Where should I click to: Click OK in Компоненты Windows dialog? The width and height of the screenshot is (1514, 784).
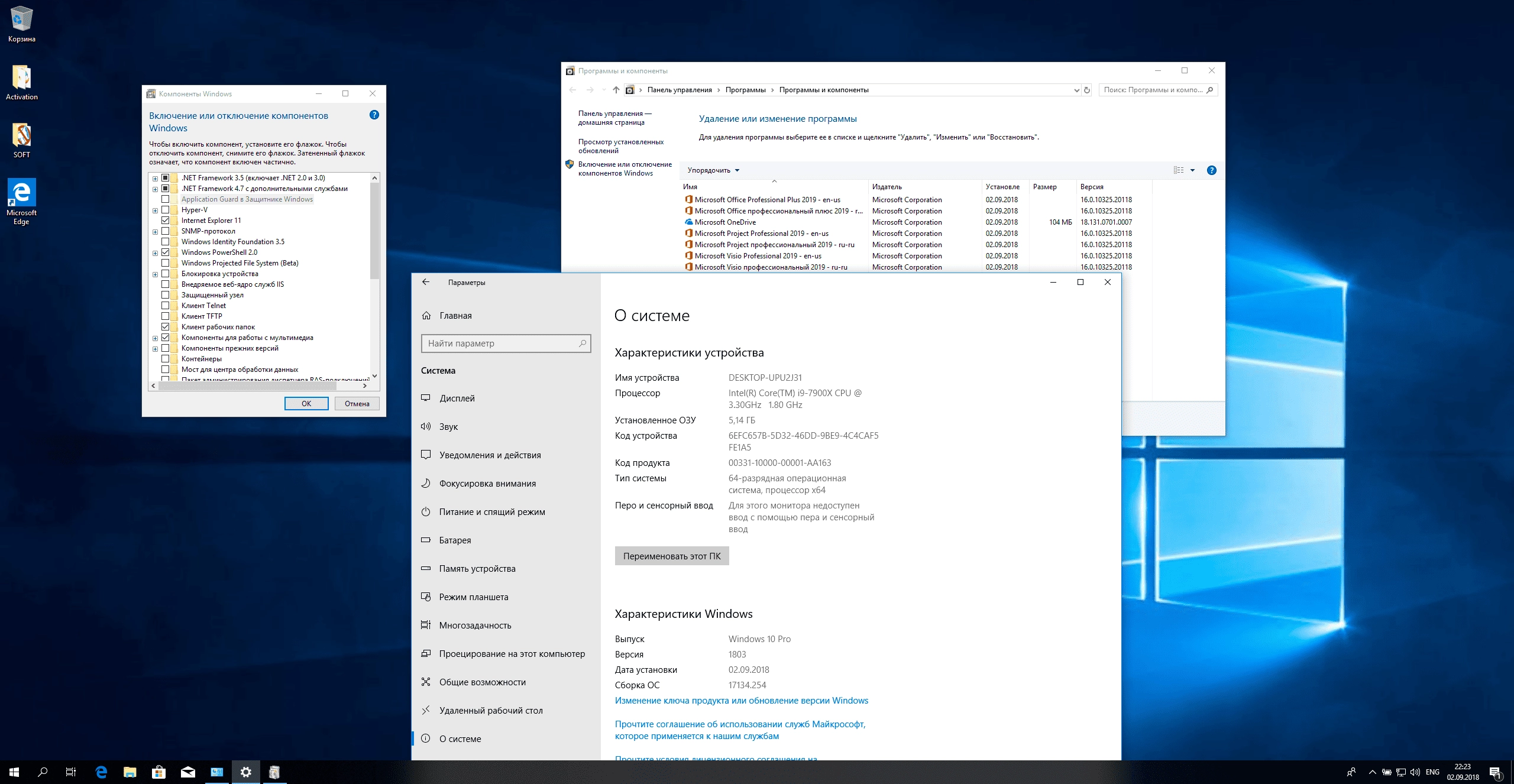[306, 404]
